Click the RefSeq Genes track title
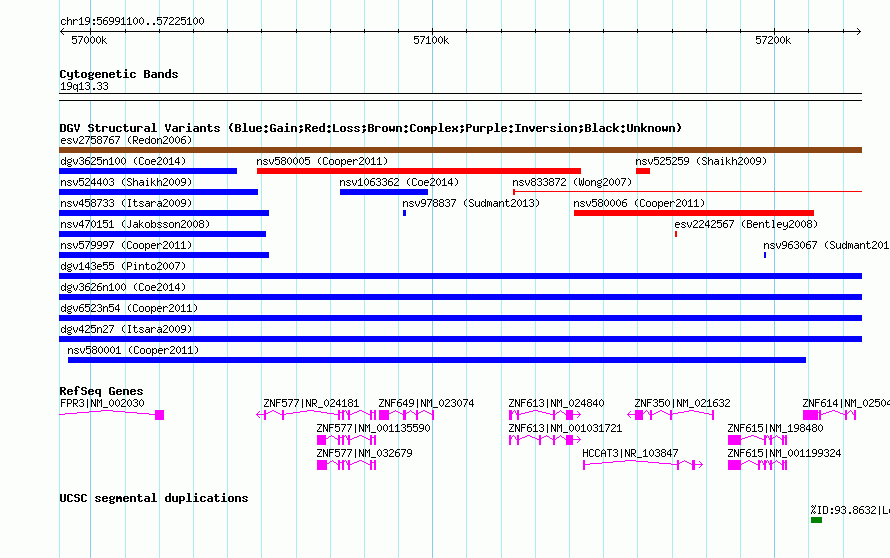 101,391
